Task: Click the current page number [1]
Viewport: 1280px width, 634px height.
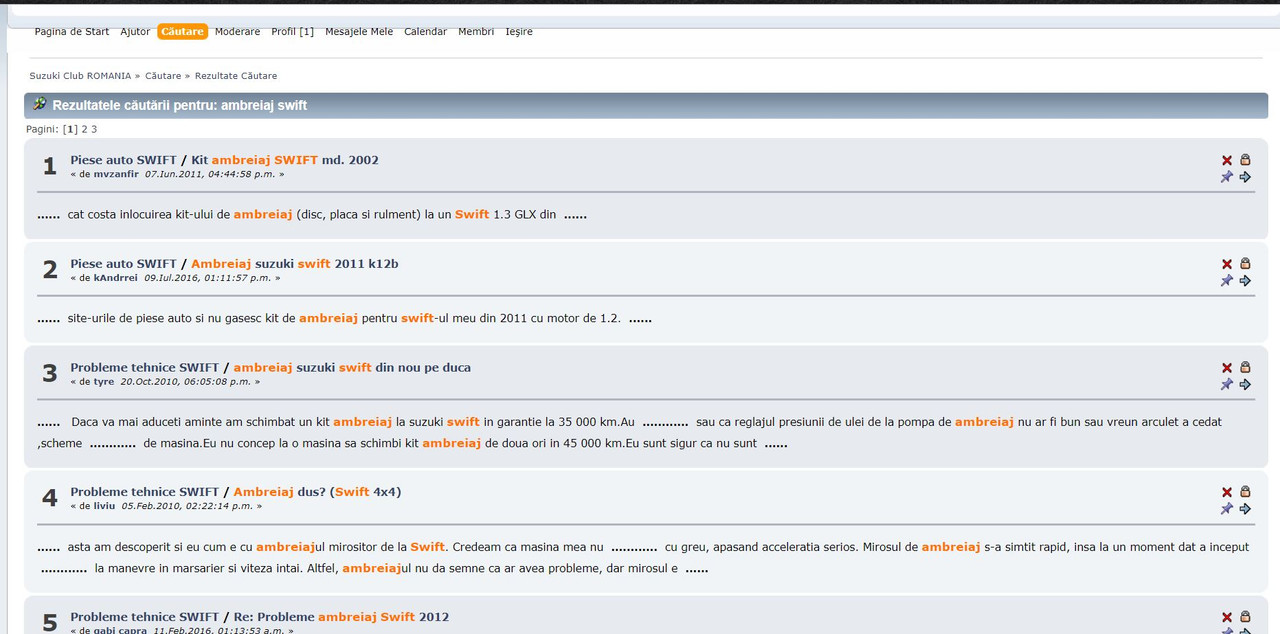Action: tap(70, 129)
